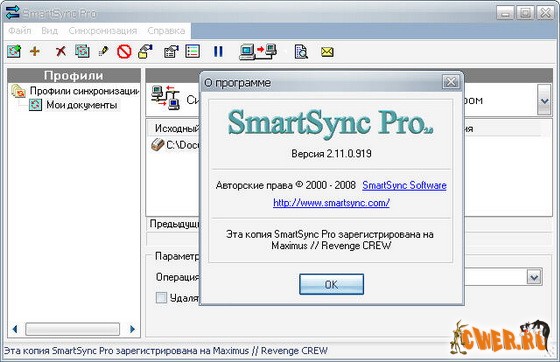Click the document magnifier log icon
This screenshot has height=362, width=560.
point(301,52)
